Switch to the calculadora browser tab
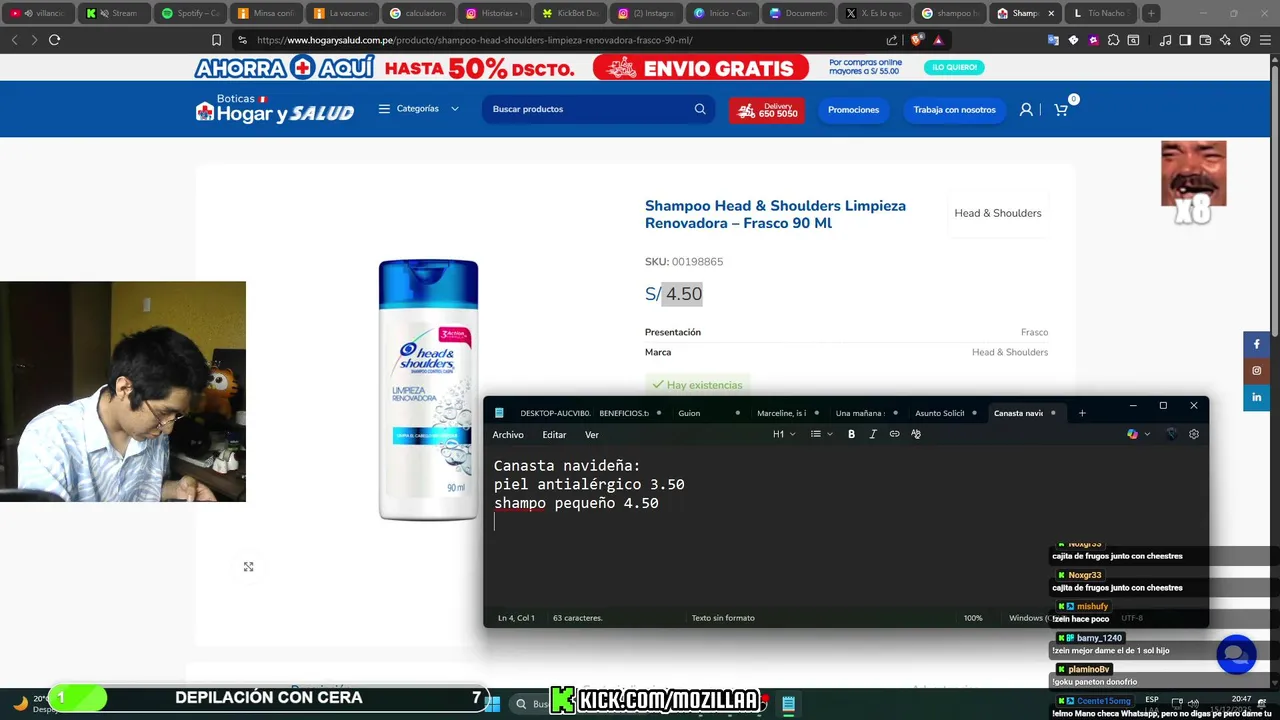The width and height of the screenshot is (1280, 720). (418, 13)
